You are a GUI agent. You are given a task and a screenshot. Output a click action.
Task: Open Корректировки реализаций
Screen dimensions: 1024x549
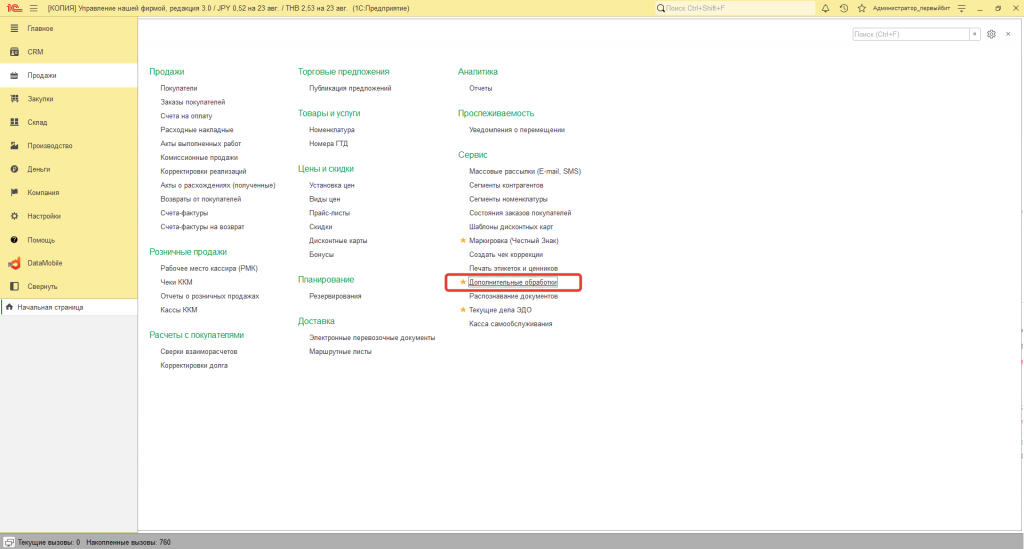click(x=203, y=171)
